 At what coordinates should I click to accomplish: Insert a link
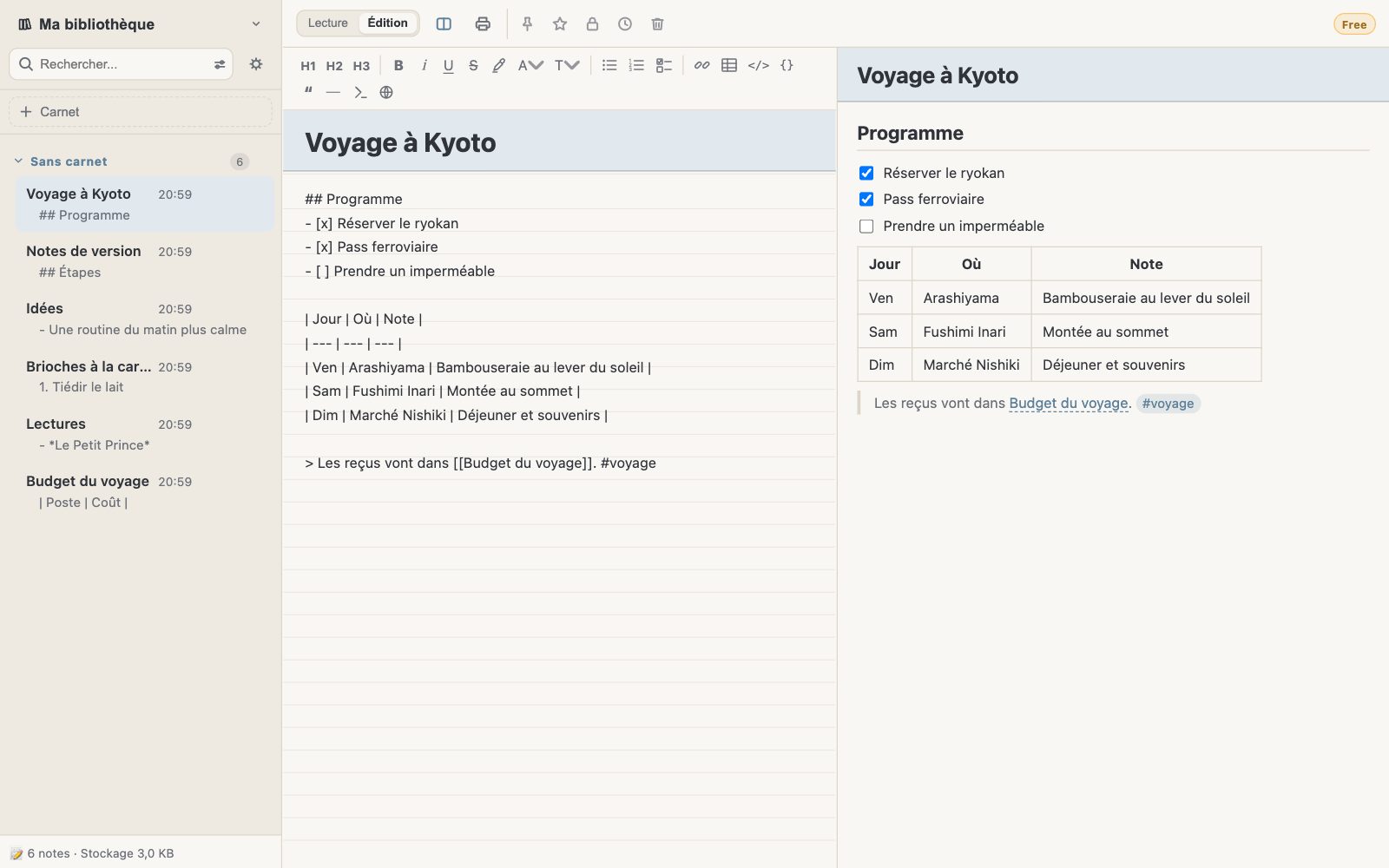pos(701,65)
